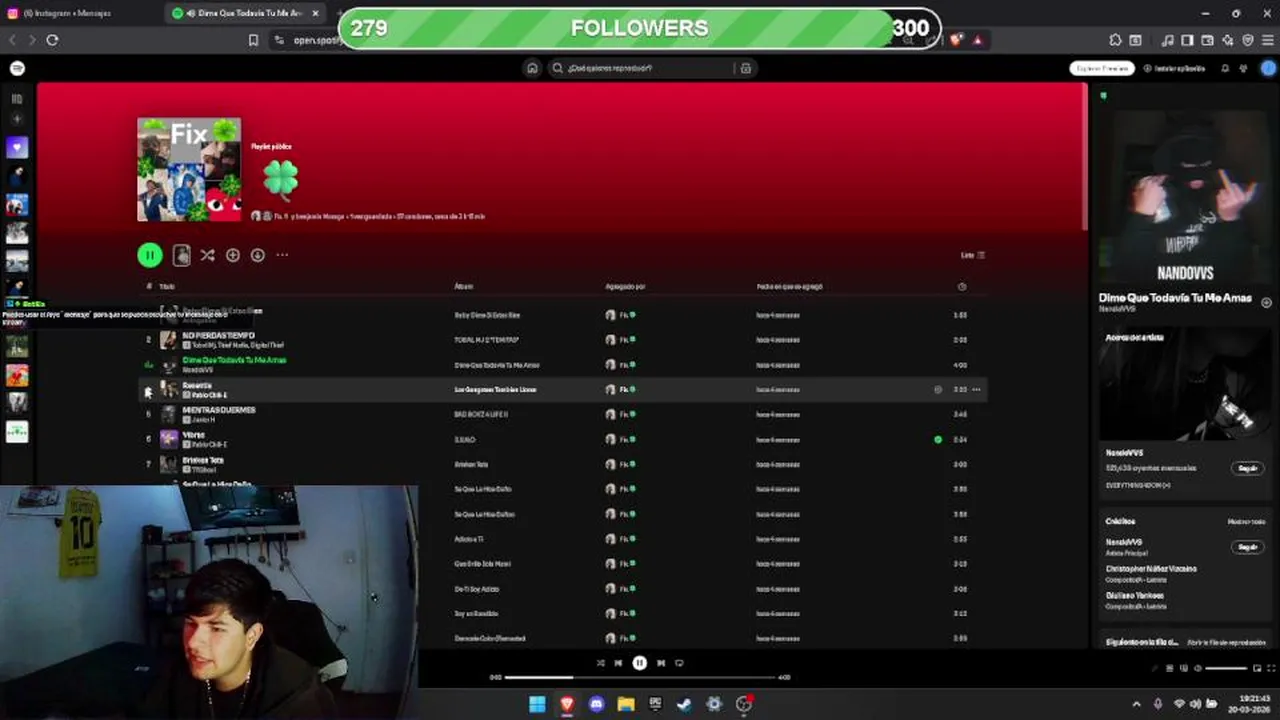Open the playlist preview thumbnail button
1280x720 pixels.
181,255
